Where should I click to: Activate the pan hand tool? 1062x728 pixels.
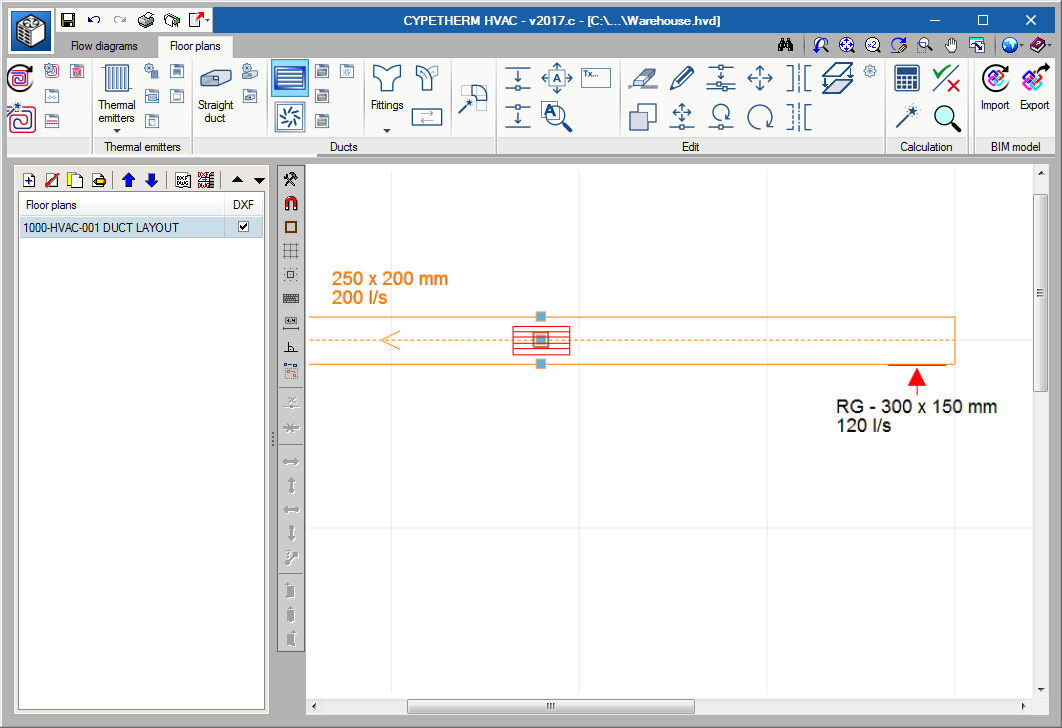click(x=951, y=45)
